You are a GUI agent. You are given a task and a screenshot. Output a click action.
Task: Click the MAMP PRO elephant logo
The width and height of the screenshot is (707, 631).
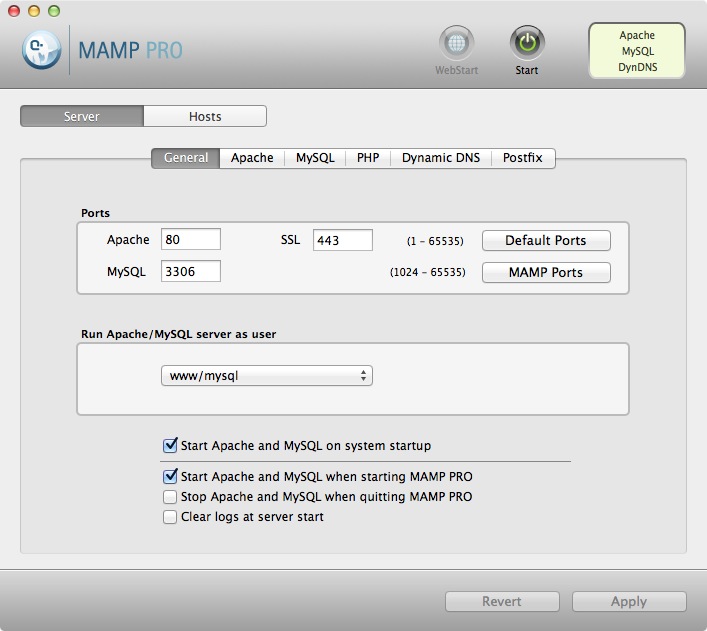(x=41, y=50)
